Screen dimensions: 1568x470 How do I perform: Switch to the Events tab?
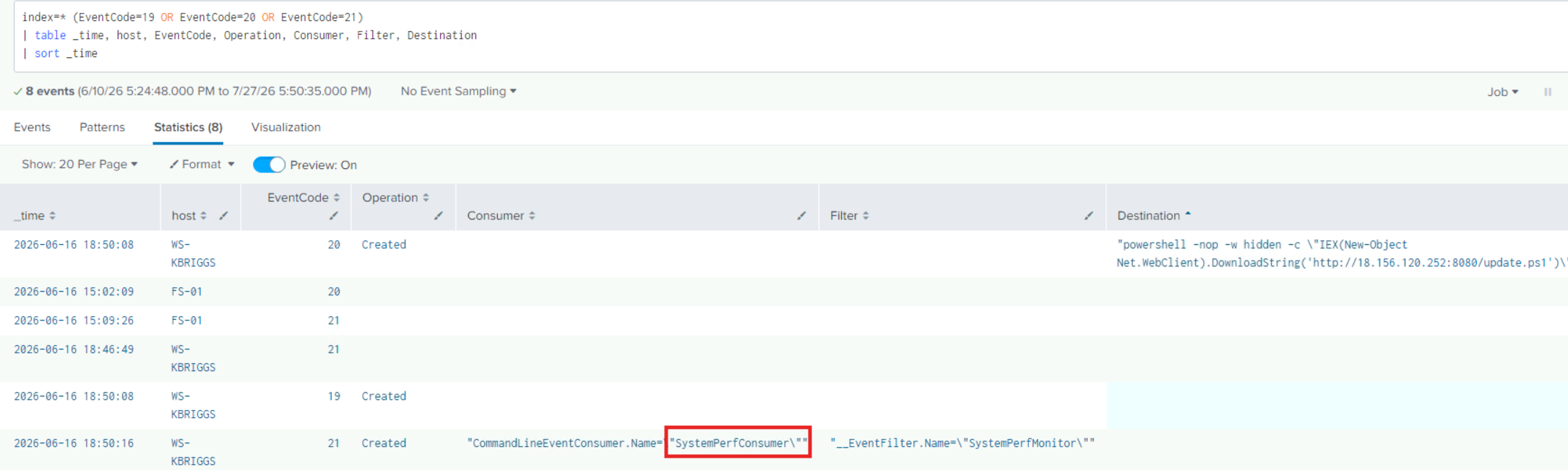tap(32, 127)
